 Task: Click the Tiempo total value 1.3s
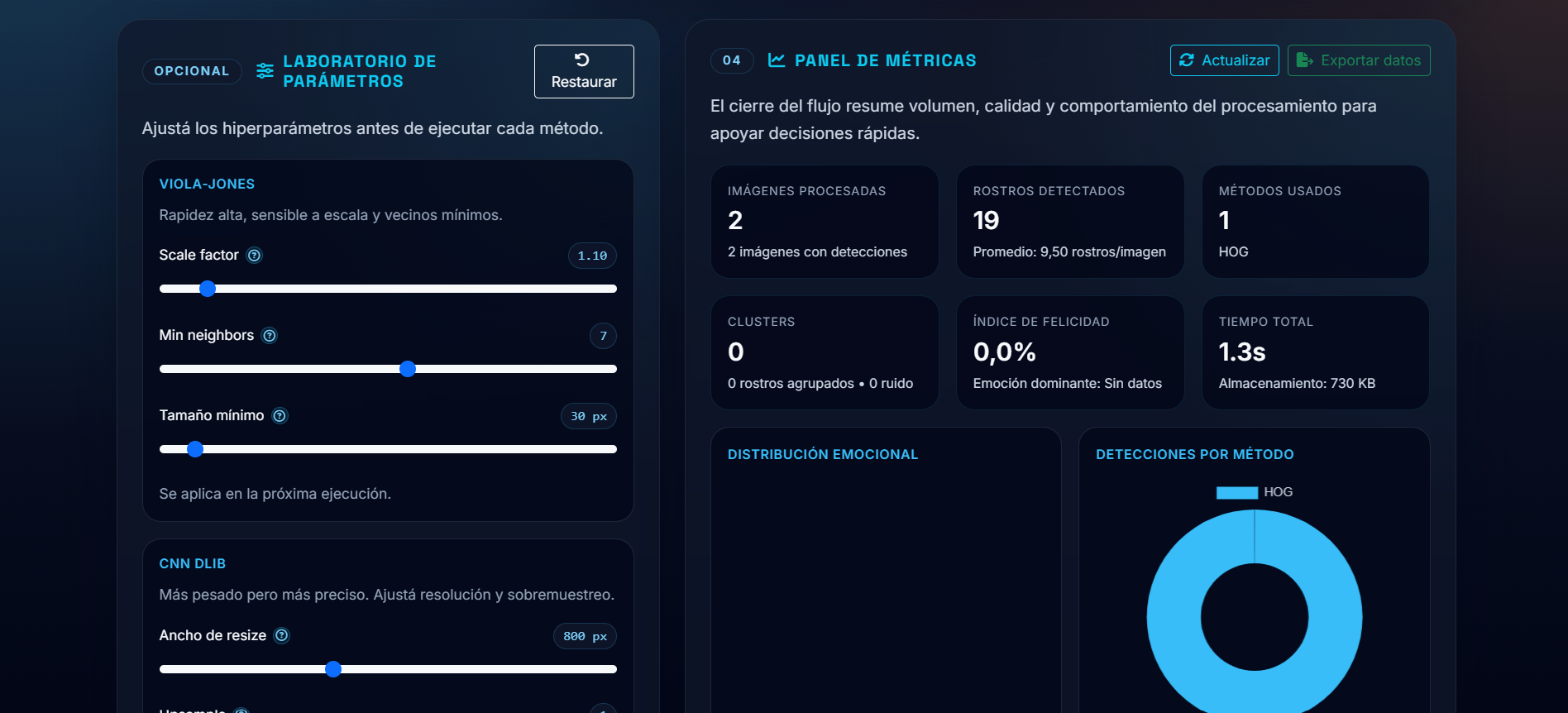(x=1241, y=352)
